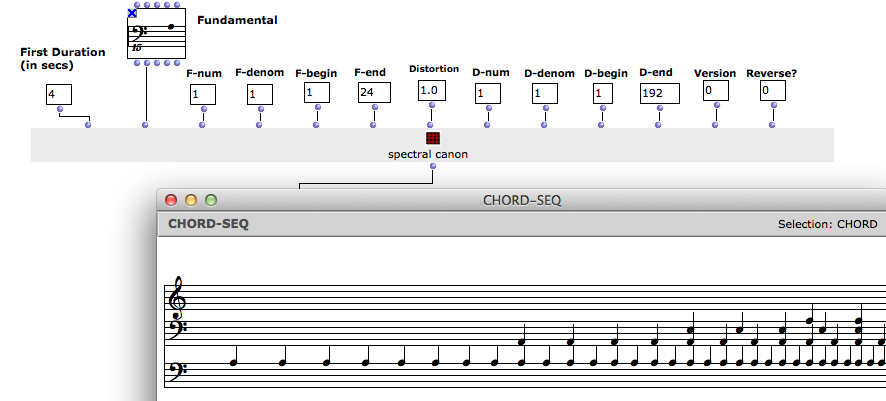Click the Reverse? value box

(772, 90)
